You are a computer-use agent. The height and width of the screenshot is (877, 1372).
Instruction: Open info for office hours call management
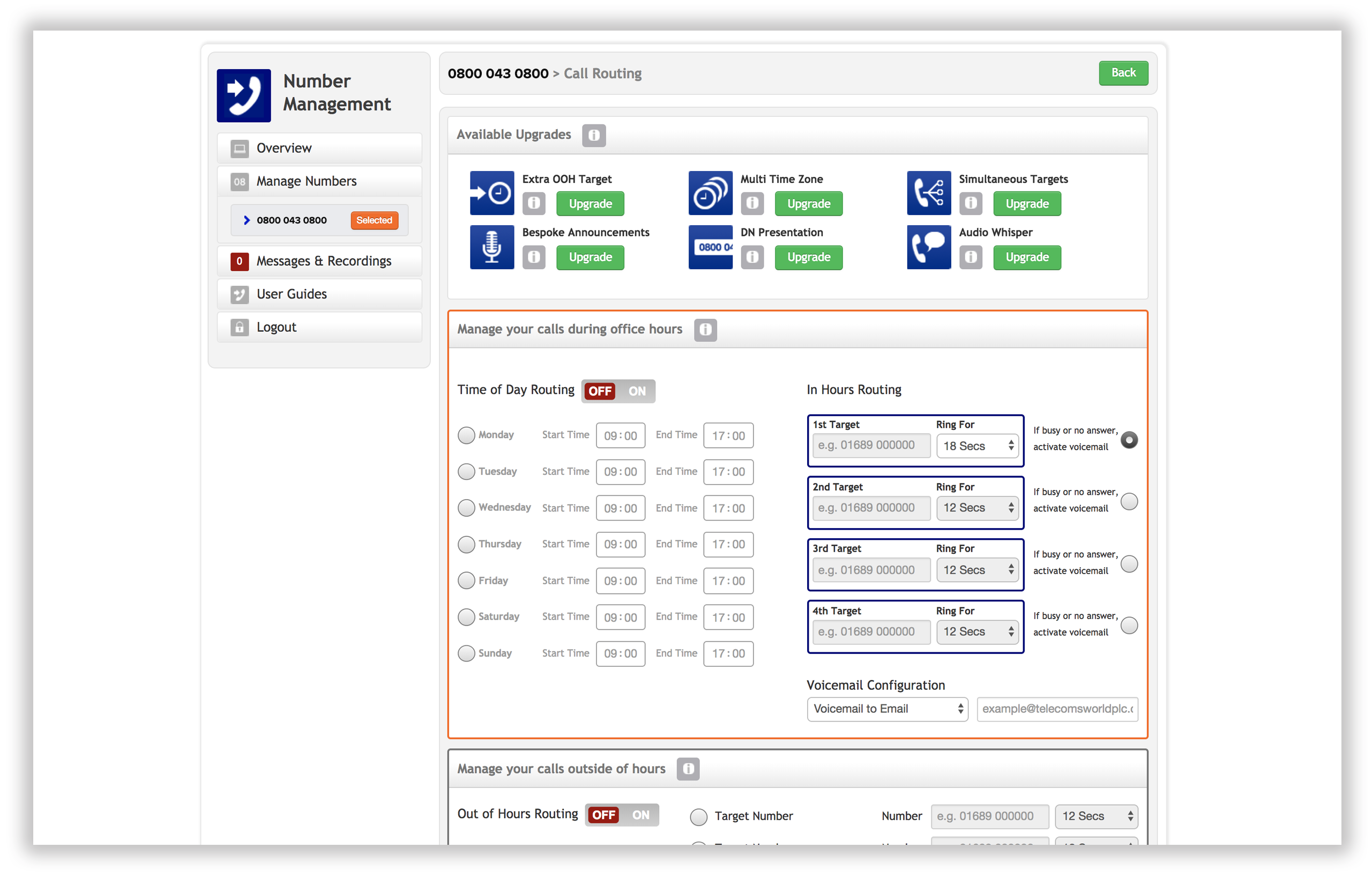coord(705,329)
